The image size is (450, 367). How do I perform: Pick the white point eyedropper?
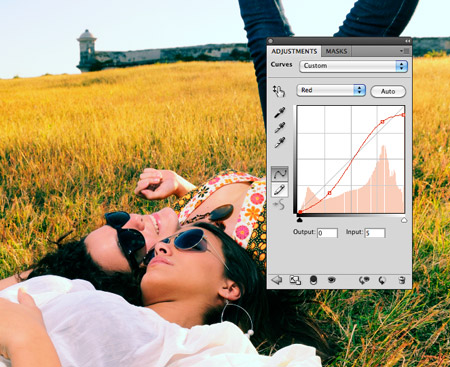click(x=280, y=142)
